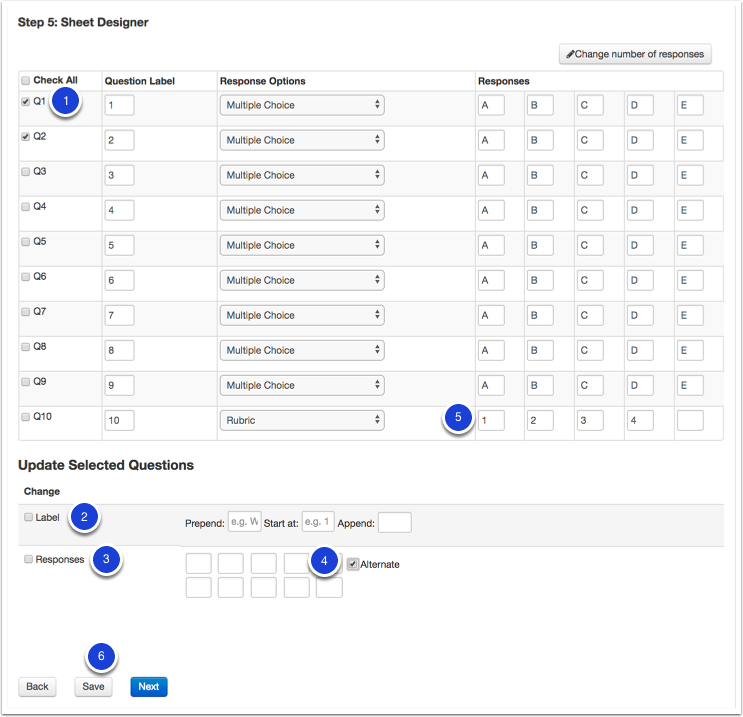Open Q2 Response Options dropdown

pos(302,140)
